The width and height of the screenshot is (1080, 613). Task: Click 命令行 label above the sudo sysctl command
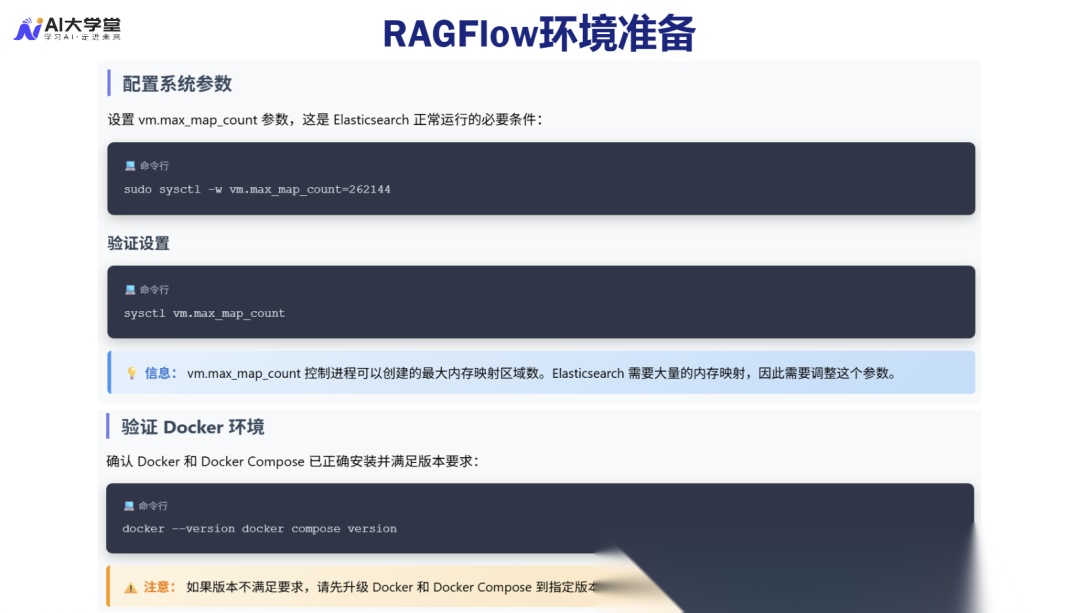(x=154, y=165)
